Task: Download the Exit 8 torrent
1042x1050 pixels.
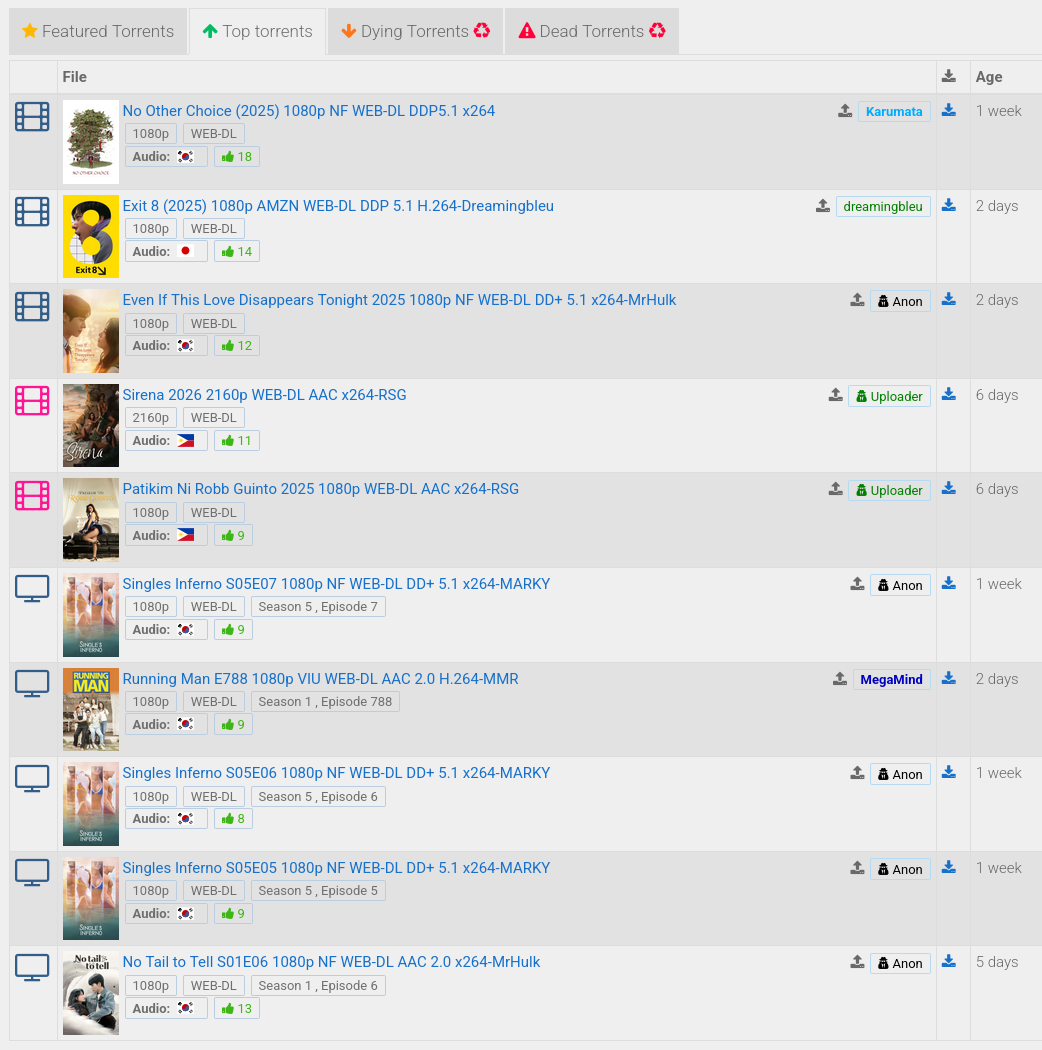Action: pyautogui.click(x=949, y=205)
